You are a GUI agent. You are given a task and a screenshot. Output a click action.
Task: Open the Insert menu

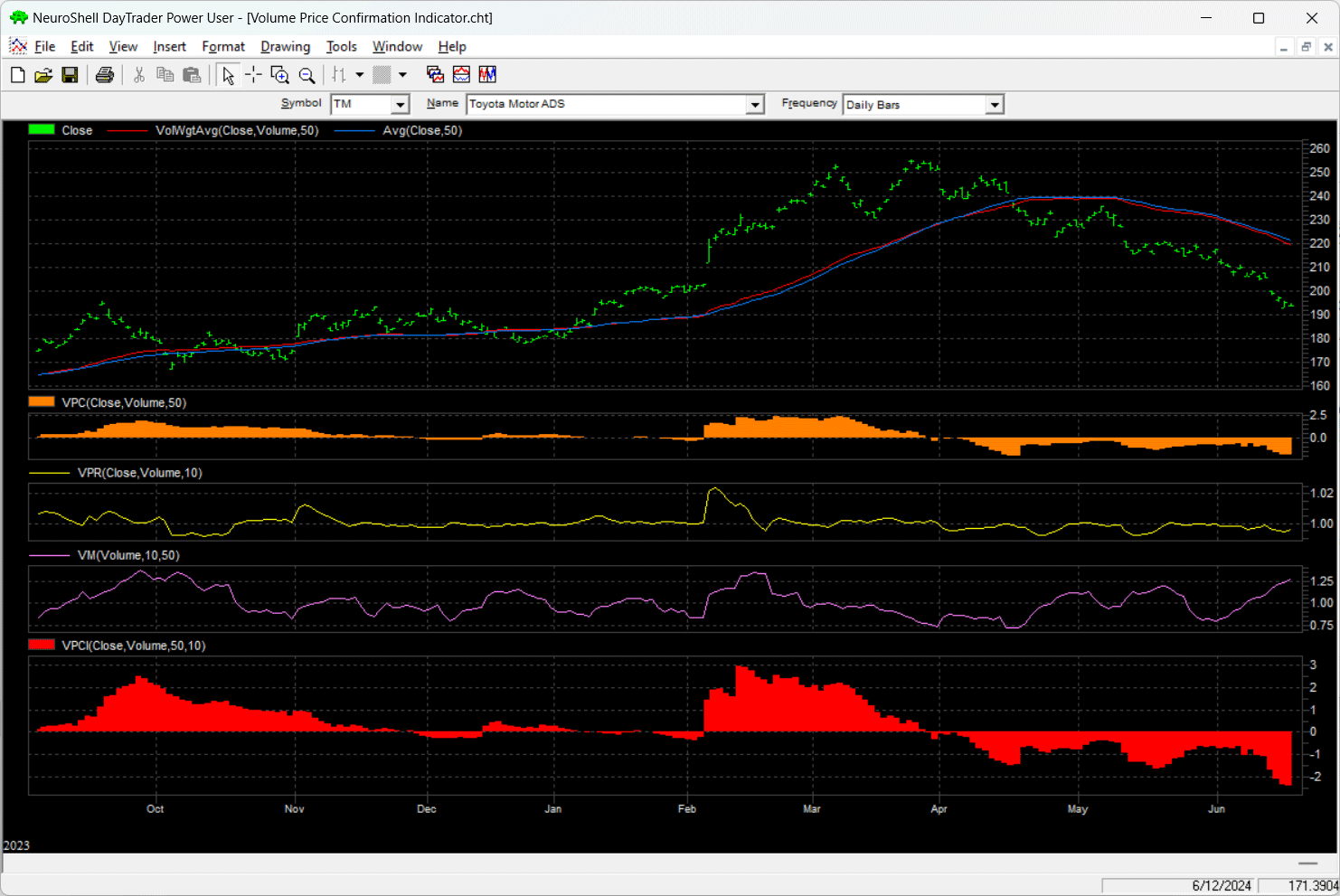coord(169,47)
